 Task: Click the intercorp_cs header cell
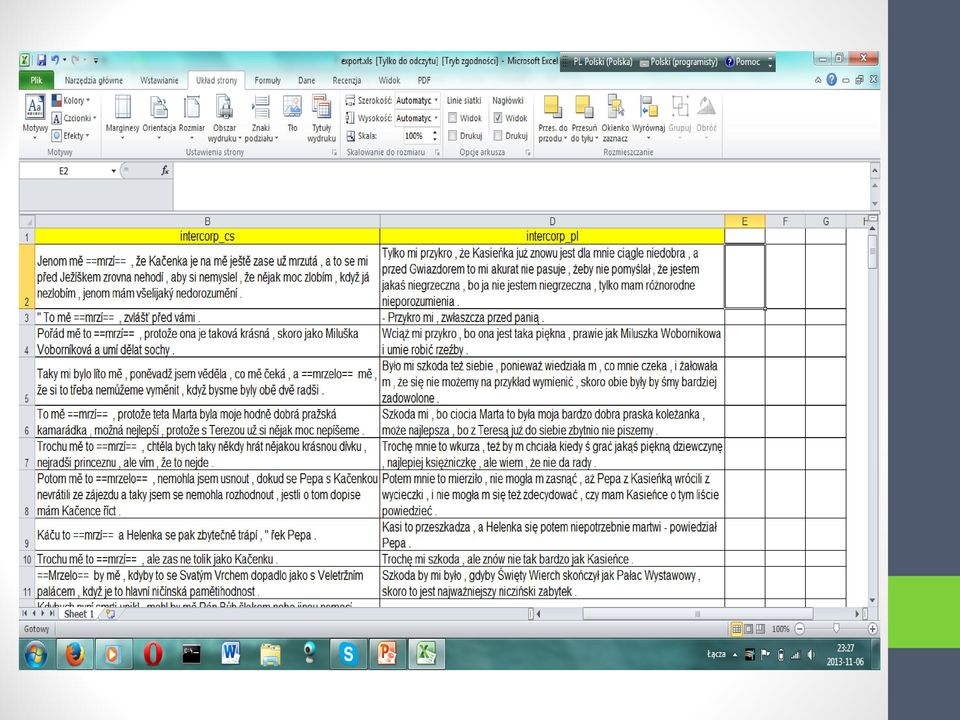point(207,236)
